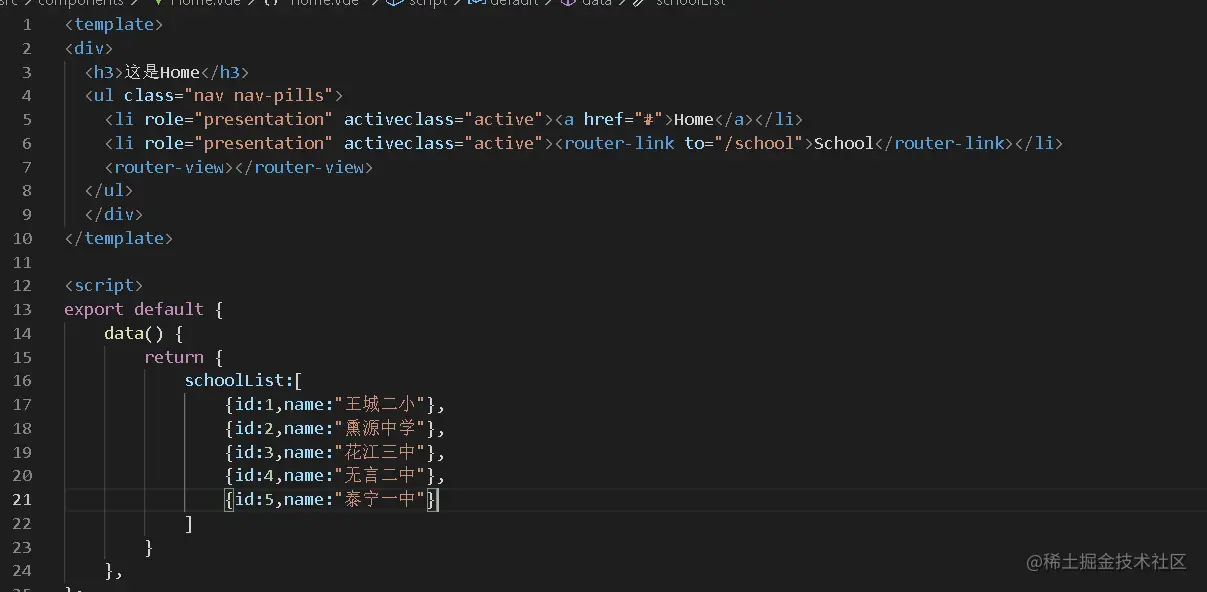Click the to="/school" route value
The image size is (1207, 592).
(x=744, y=143)
